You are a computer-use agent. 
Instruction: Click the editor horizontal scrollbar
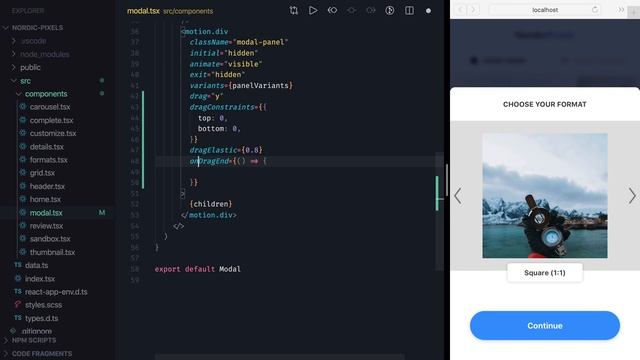pyautogui.click(x=280, y=357)
